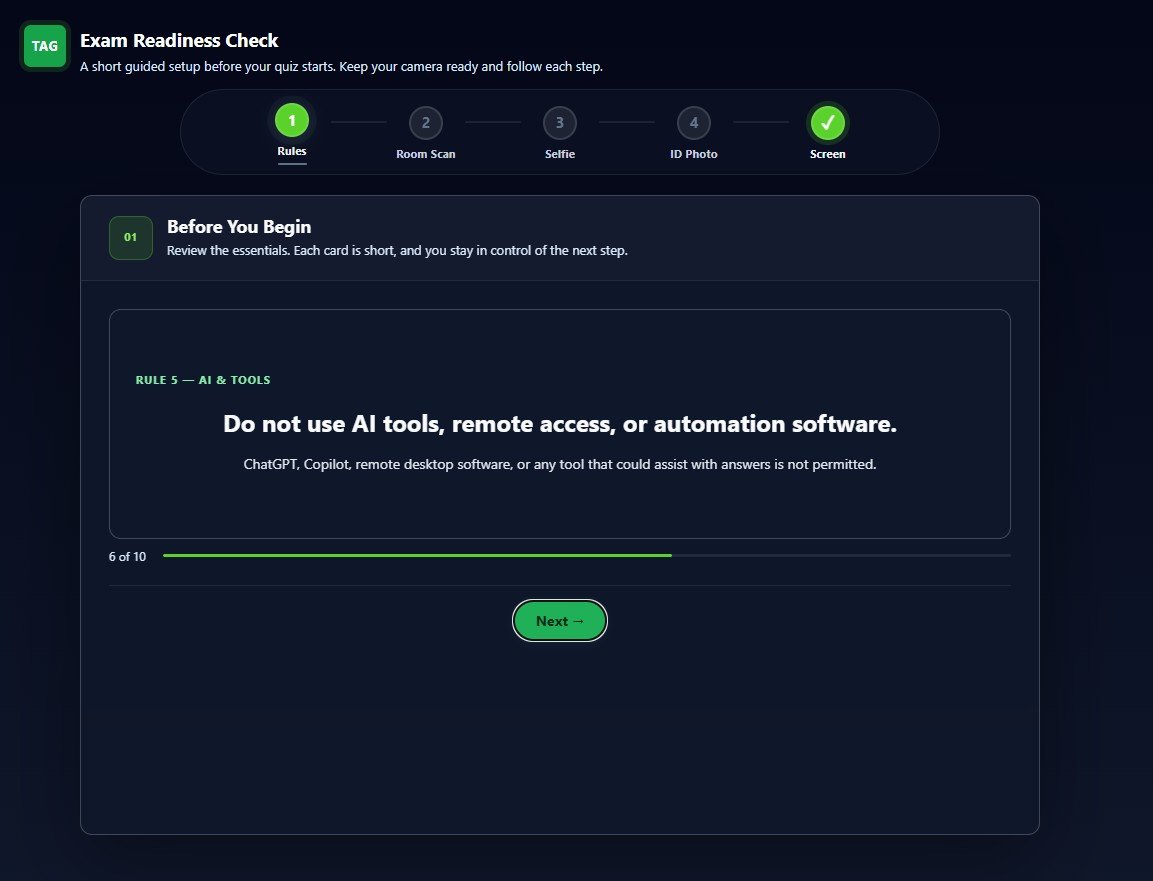Screen dimensions: 1153x881
Task: Open the Room Scan step label
Action: pos(426,154)
